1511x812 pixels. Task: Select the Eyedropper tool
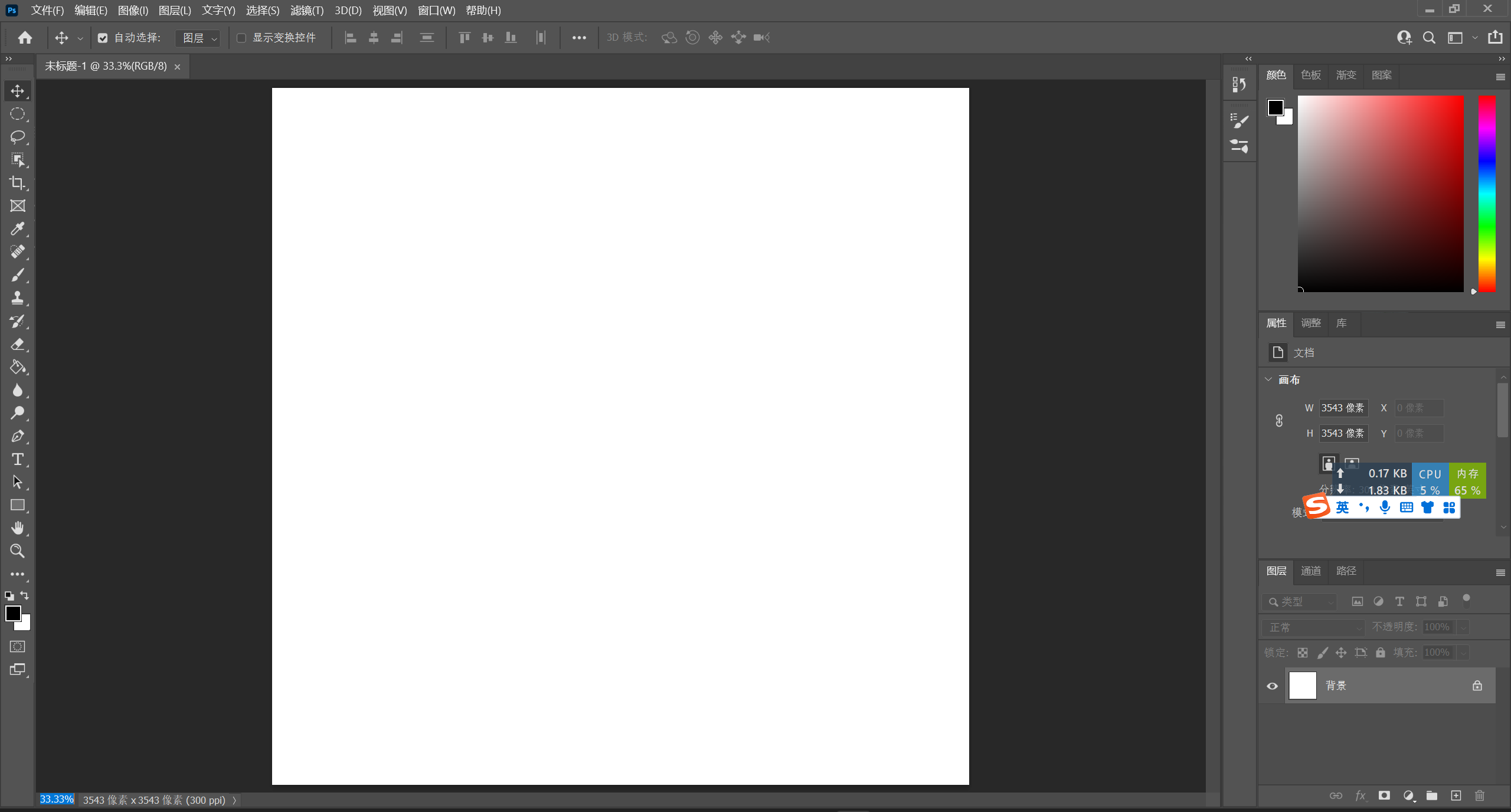tap(17, 229)
